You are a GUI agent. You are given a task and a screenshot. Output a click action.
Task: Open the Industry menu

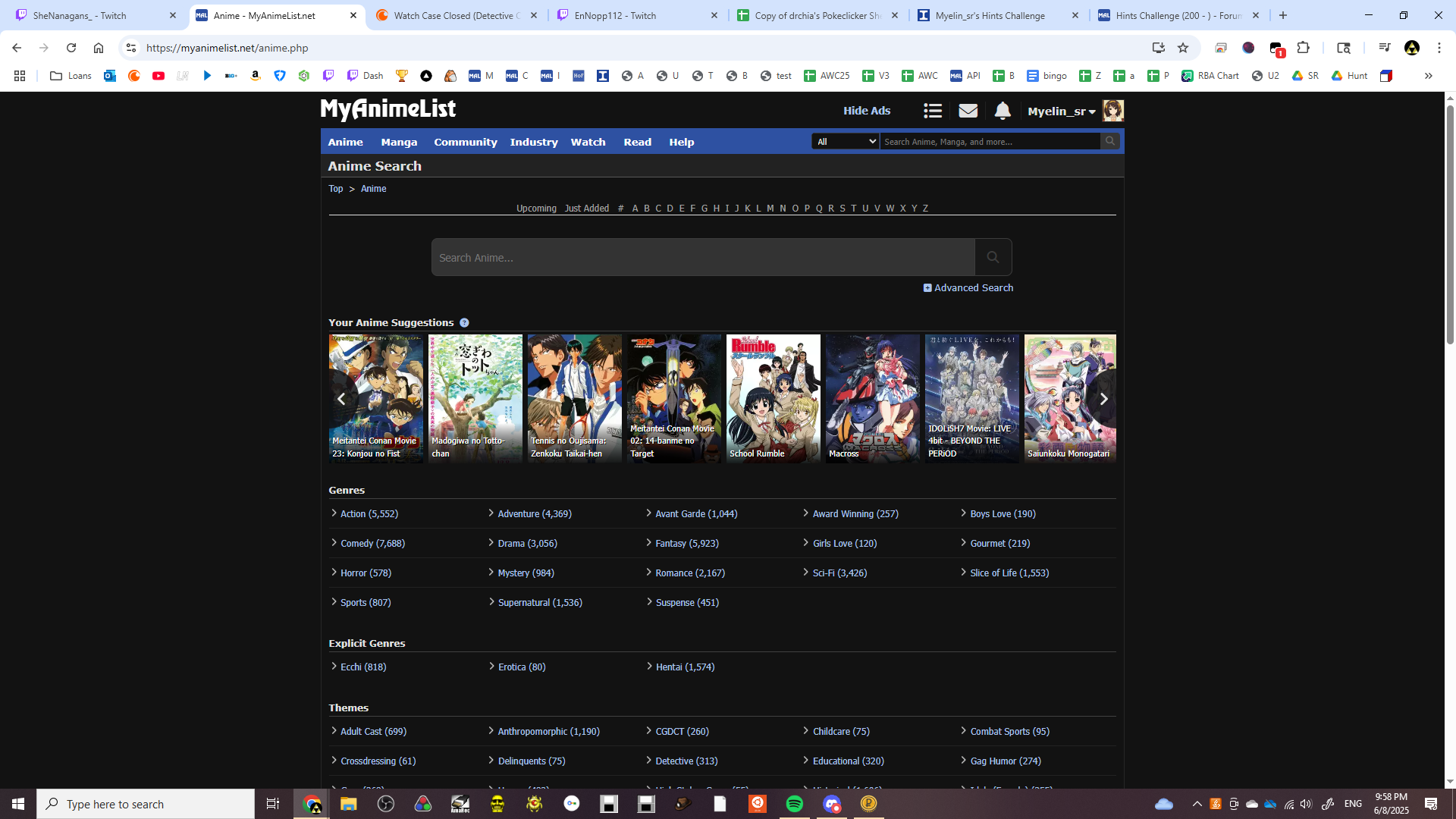[x=534, y=142]
